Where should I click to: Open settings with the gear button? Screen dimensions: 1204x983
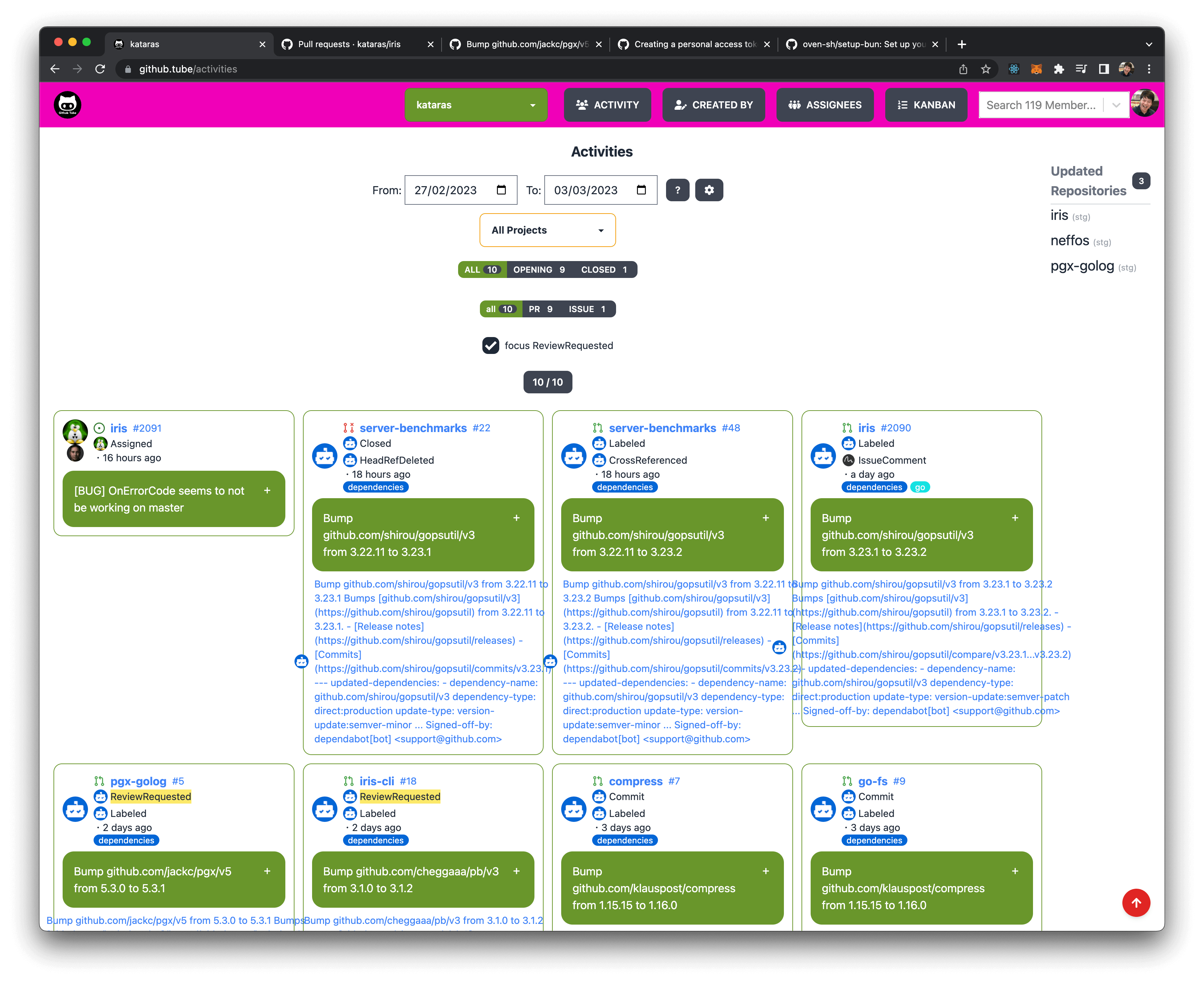(709, 190)
